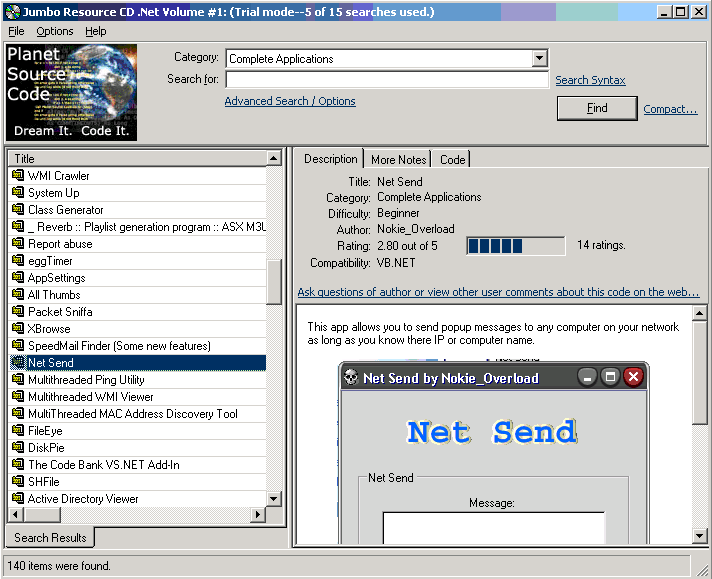Click results list scroll up arrow
The height and width of the screenshot is (579, 712).
click(273, 158)
